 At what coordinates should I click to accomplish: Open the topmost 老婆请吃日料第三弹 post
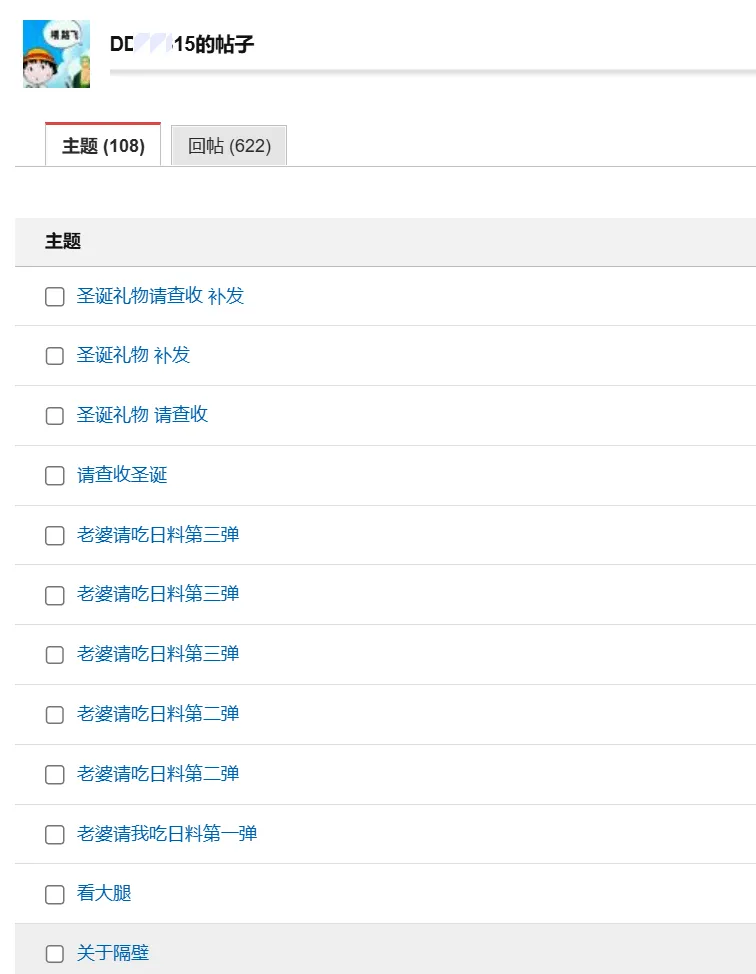point(158,535)
